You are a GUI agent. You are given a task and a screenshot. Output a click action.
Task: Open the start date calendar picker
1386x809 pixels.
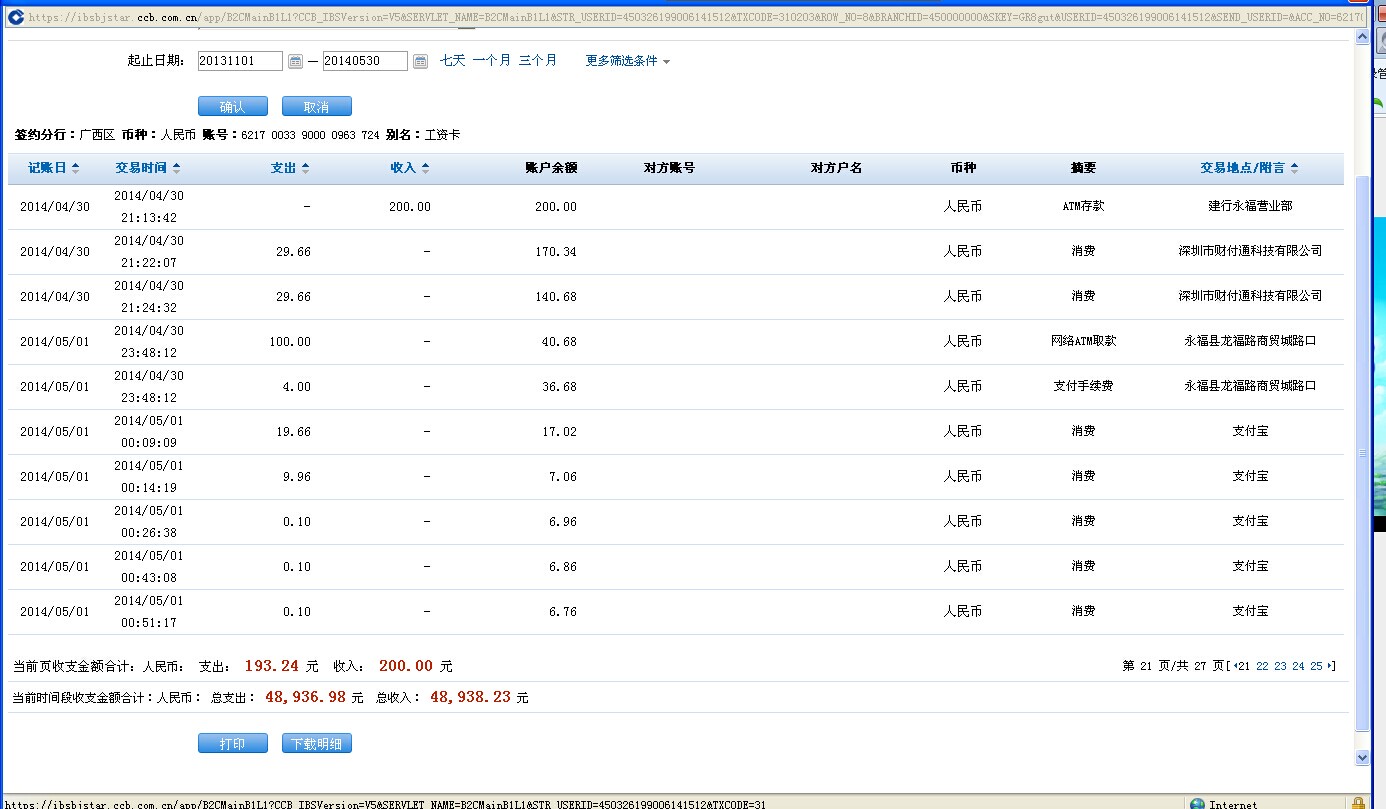coord(295,62)
